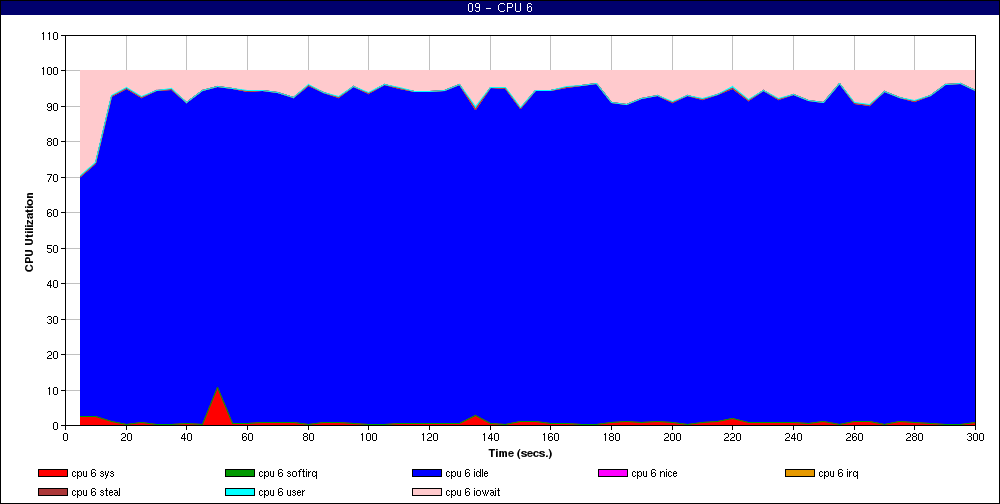Click the blue cpu 6 idle legend swatch
Viewport: 1000px width, 504px height.
pos(427,473)
